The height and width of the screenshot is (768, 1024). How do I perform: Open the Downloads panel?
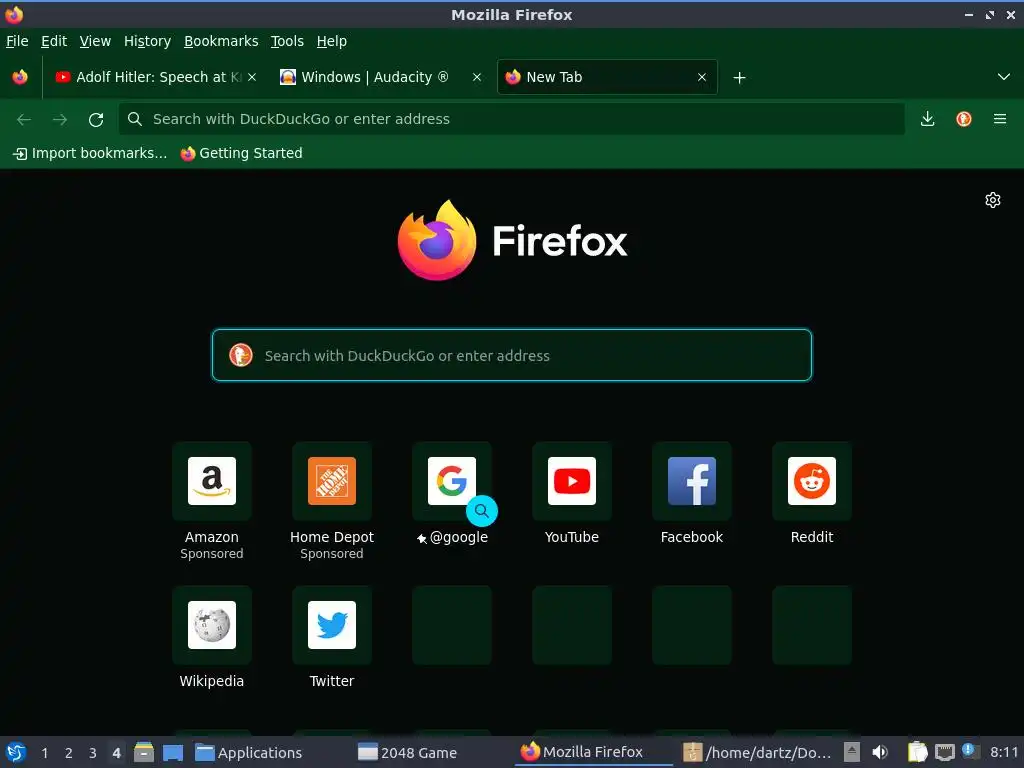[x=927, y=119]
